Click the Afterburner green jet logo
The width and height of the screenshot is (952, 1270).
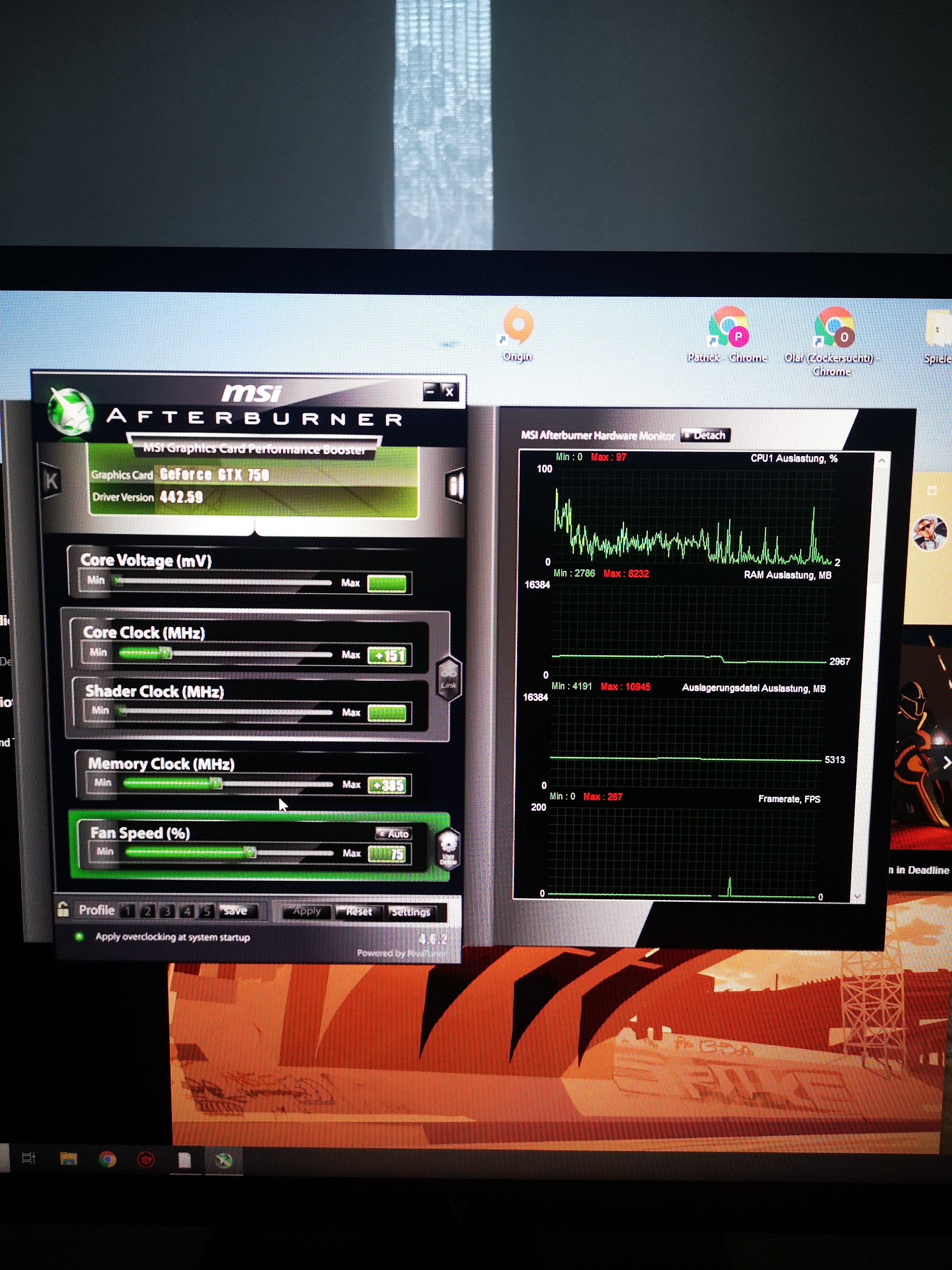coord(70,411)
